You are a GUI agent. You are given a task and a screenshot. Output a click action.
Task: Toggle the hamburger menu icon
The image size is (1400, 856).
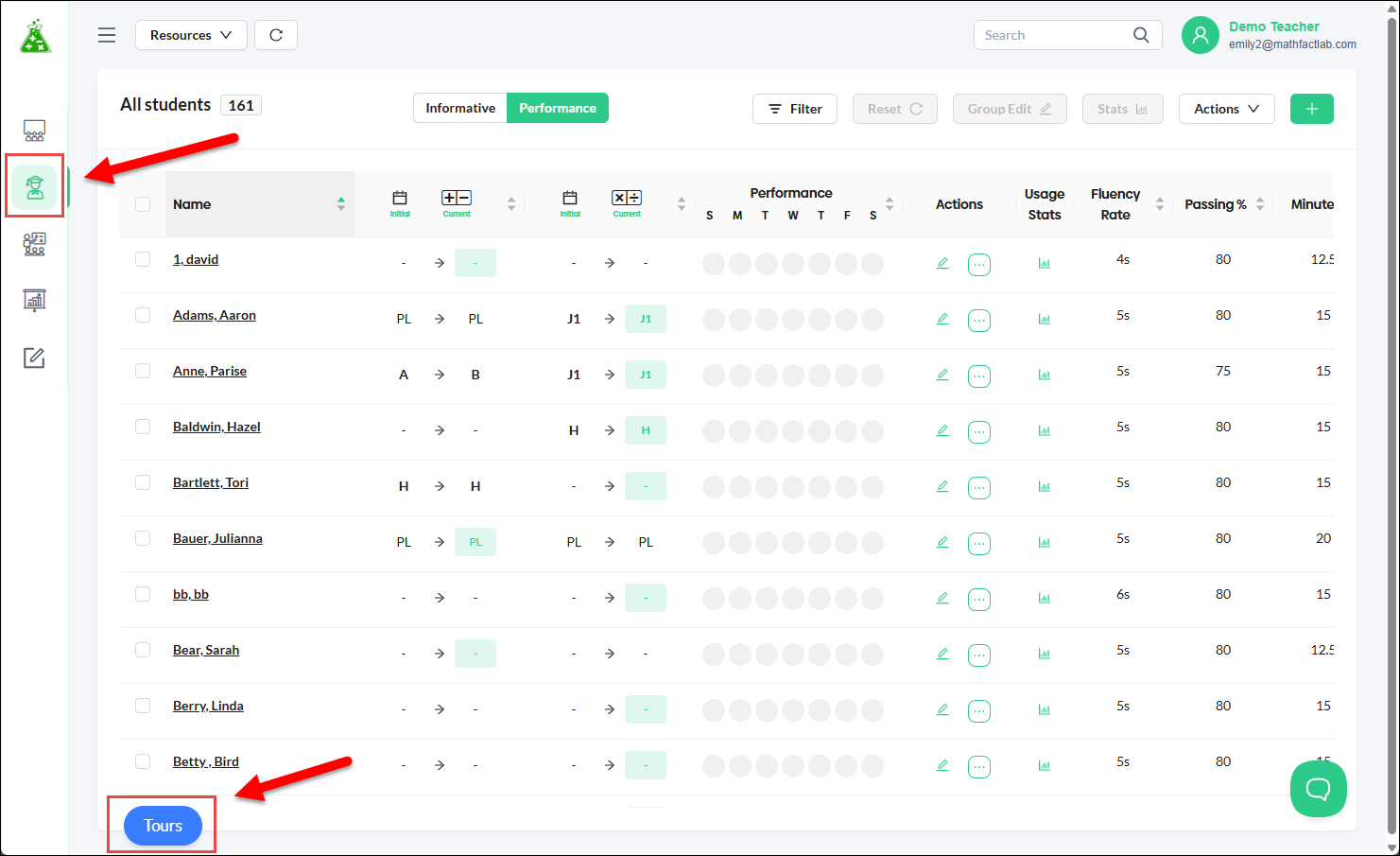pyautogui.click(x=107, y=35)
